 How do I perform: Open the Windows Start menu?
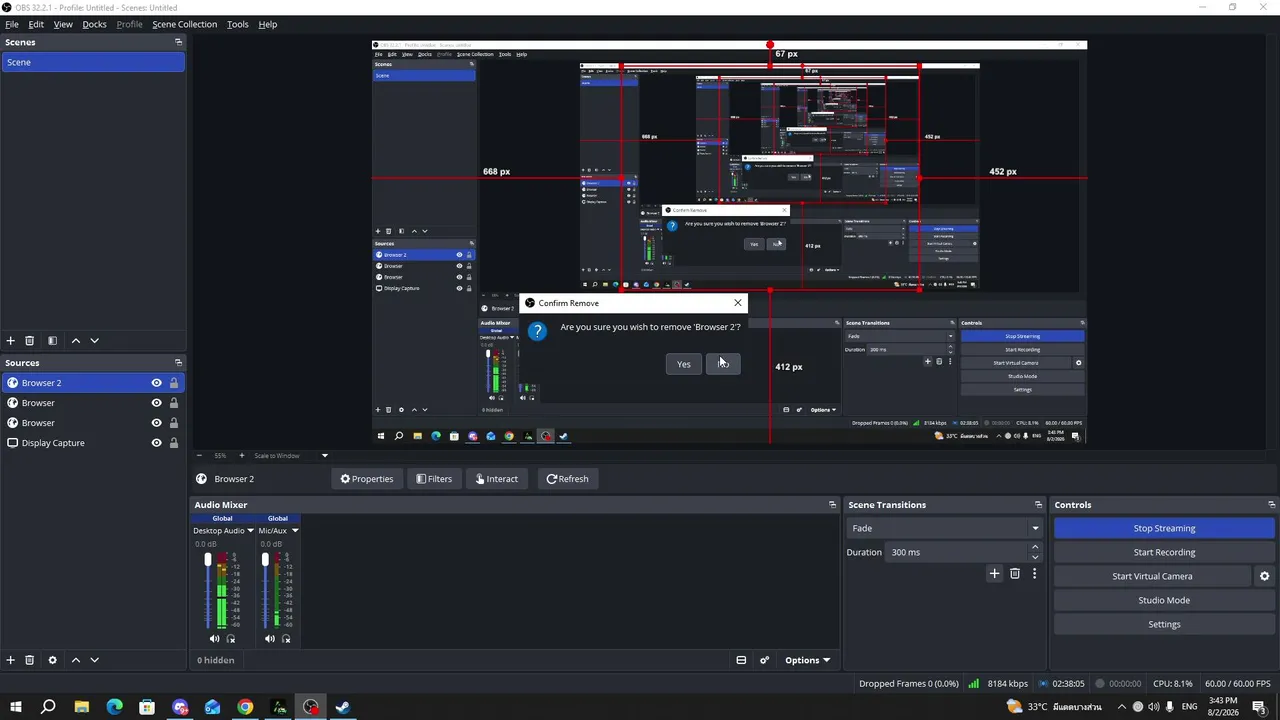(16, 707)
